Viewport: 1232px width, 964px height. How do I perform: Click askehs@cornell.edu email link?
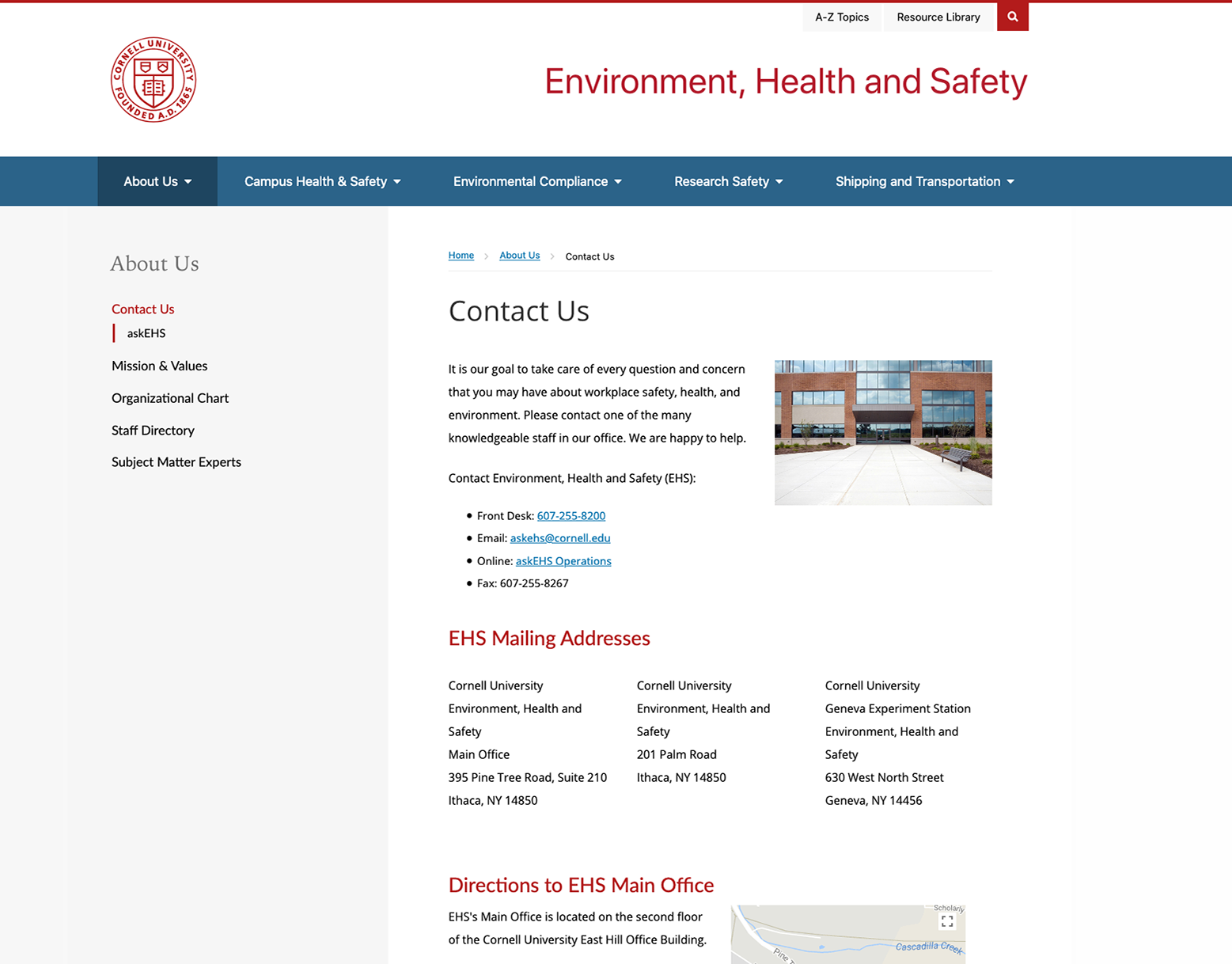(560, 538)
